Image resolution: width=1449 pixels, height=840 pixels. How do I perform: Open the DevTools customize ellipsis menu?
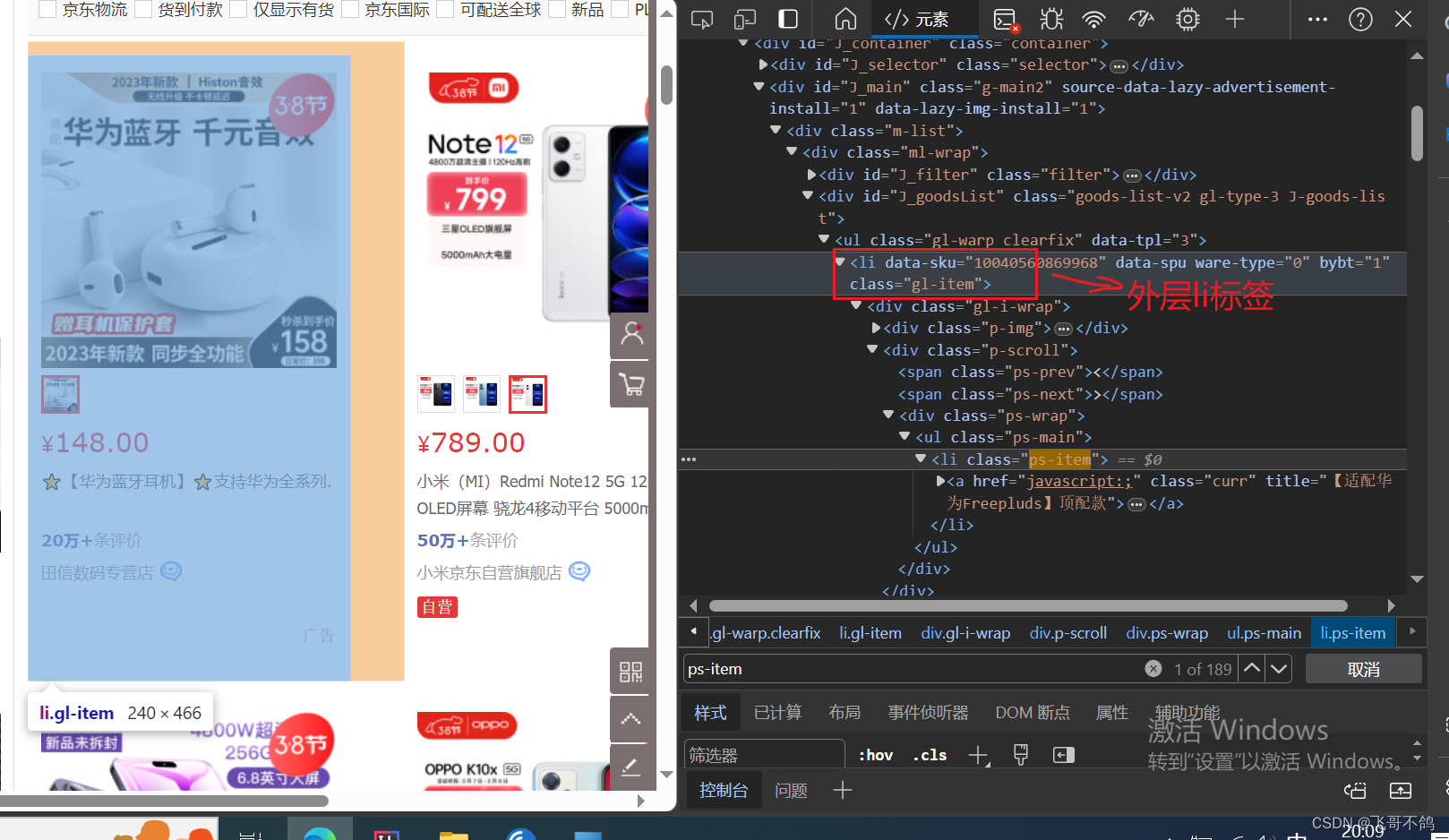coord(1317,20)
